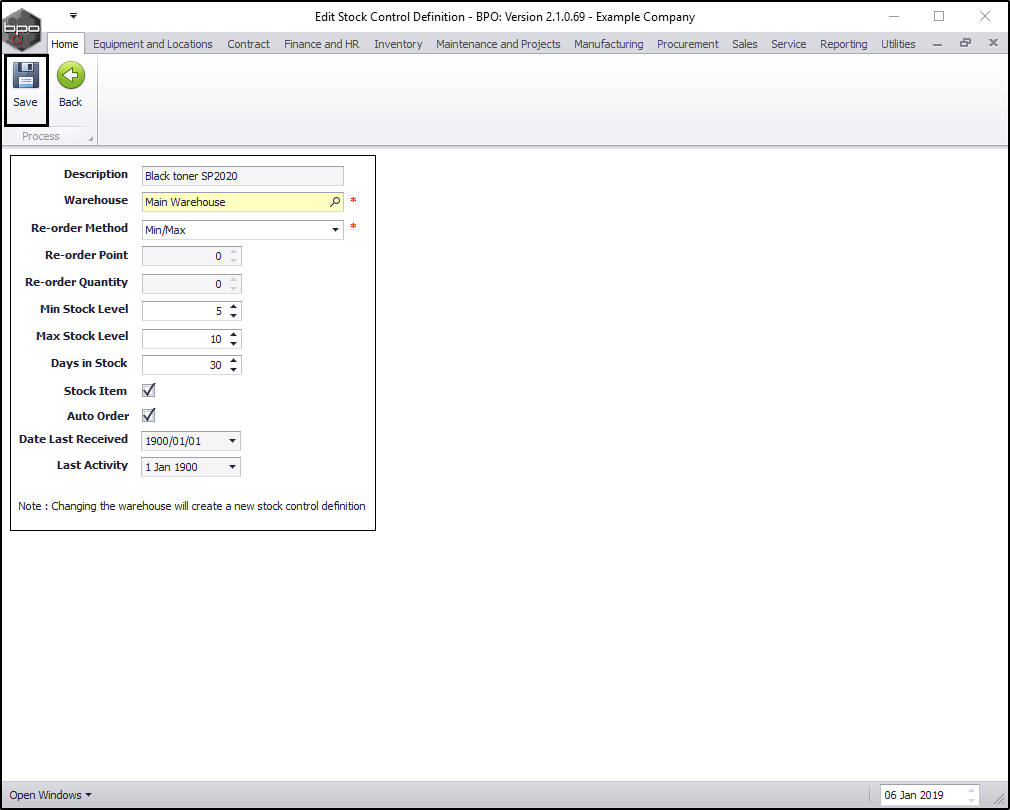Open the Procurement tab

click(687, 44)
